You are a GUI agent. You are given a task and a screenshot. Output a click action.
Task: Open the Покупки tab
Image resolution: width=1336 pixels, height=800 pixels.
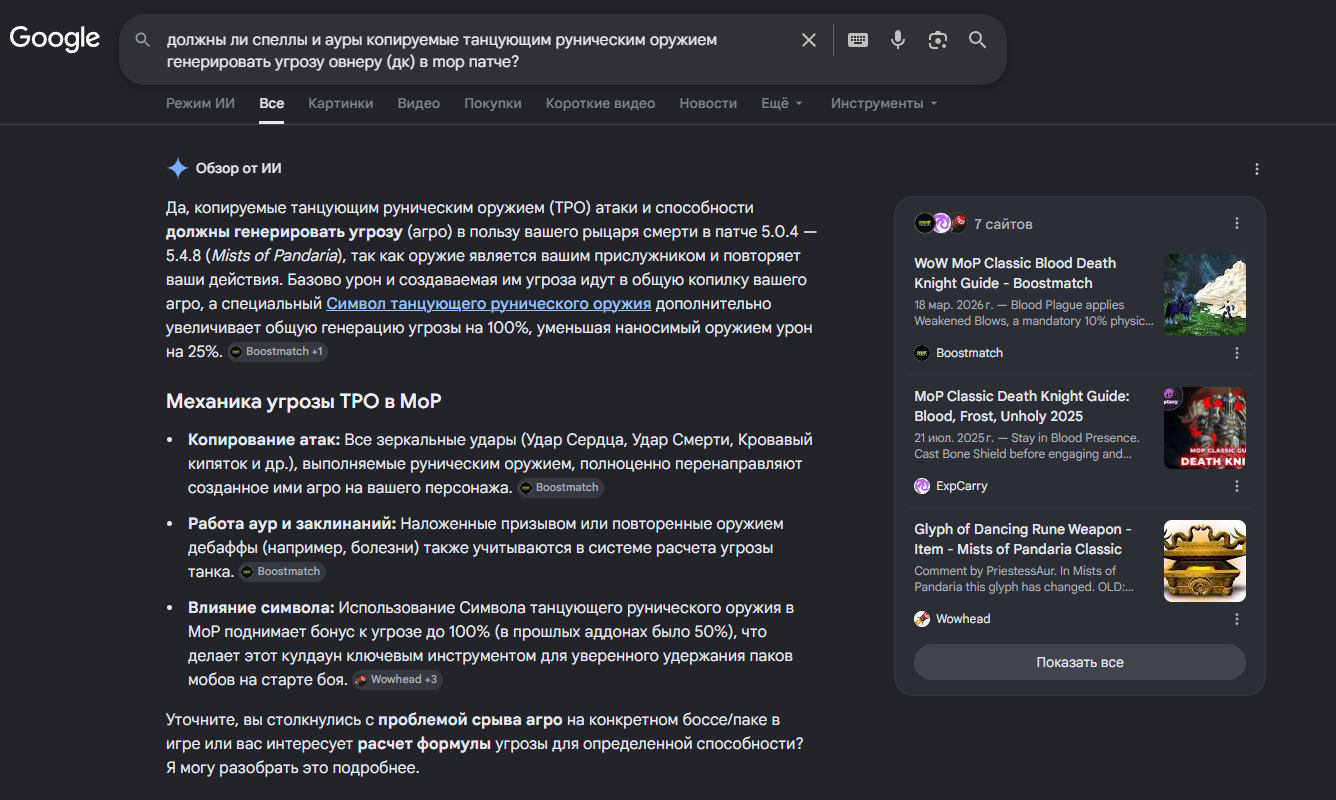click(493, 103)
